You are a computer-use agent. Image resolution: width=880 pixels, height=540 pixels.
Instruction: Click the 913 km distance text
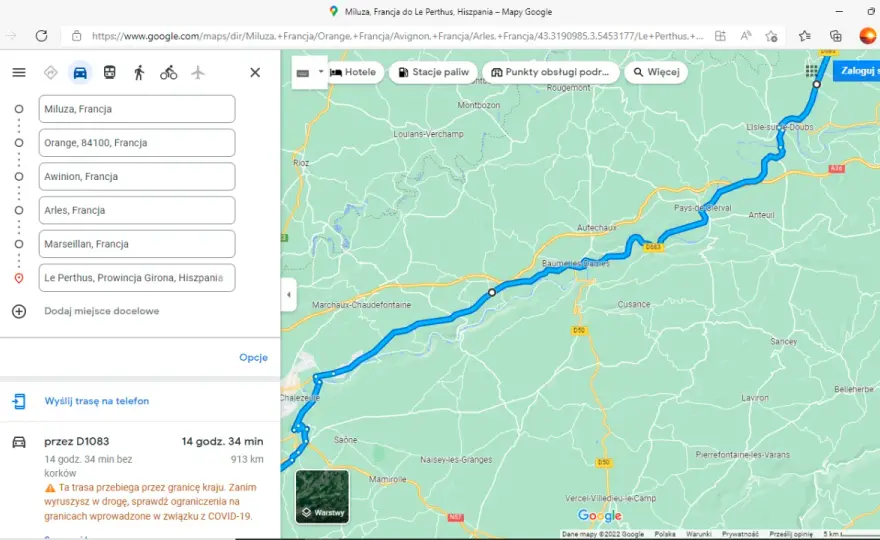point(247,459)
